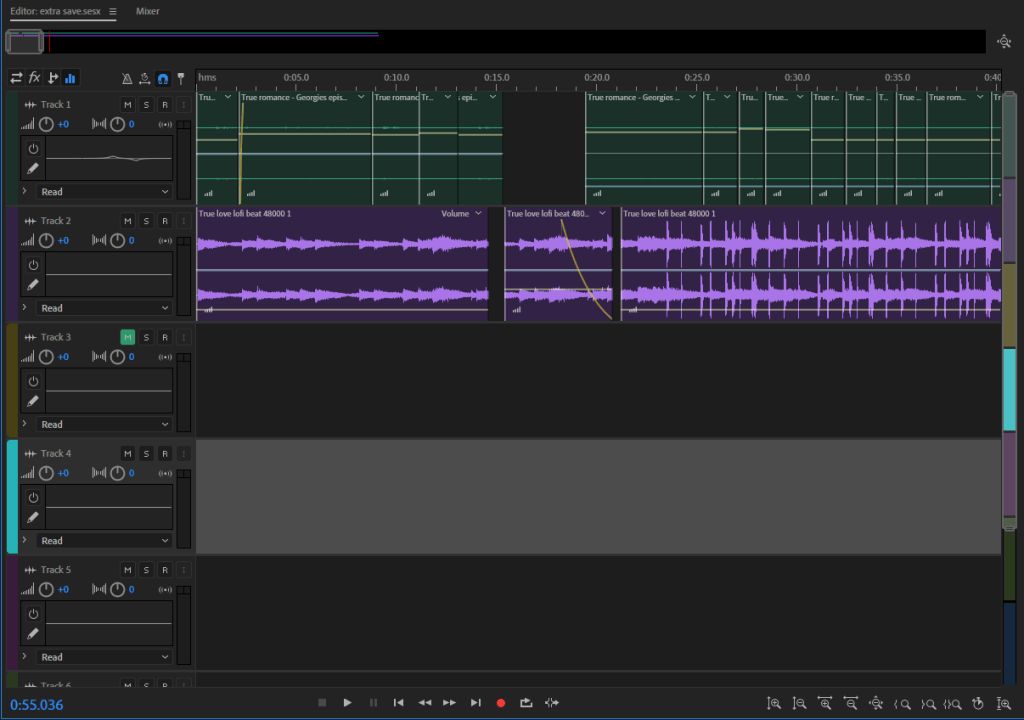1024x720 pixels.
Task: Start playback with the Play button
Action: click(x=347, y=703)
